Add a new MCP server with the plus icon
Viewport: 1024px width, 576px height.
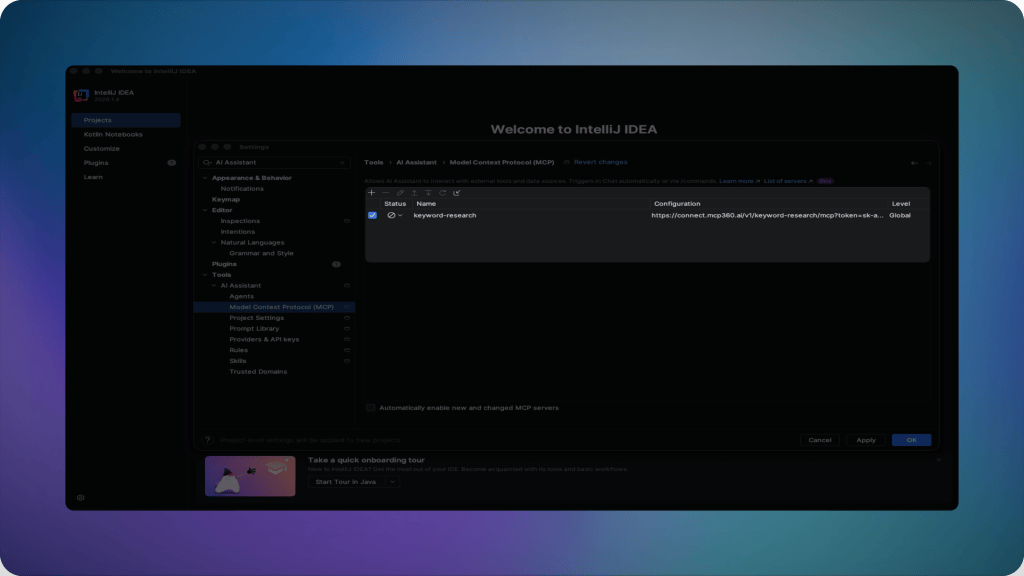pos(372,193)
